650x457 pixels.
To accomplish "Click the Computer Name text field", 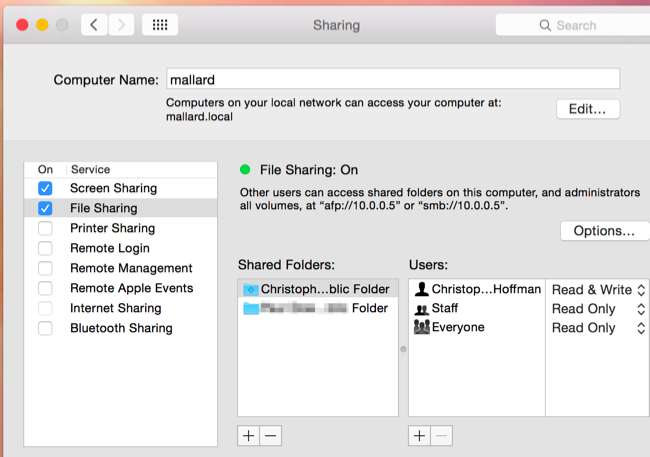I will 392,79.
